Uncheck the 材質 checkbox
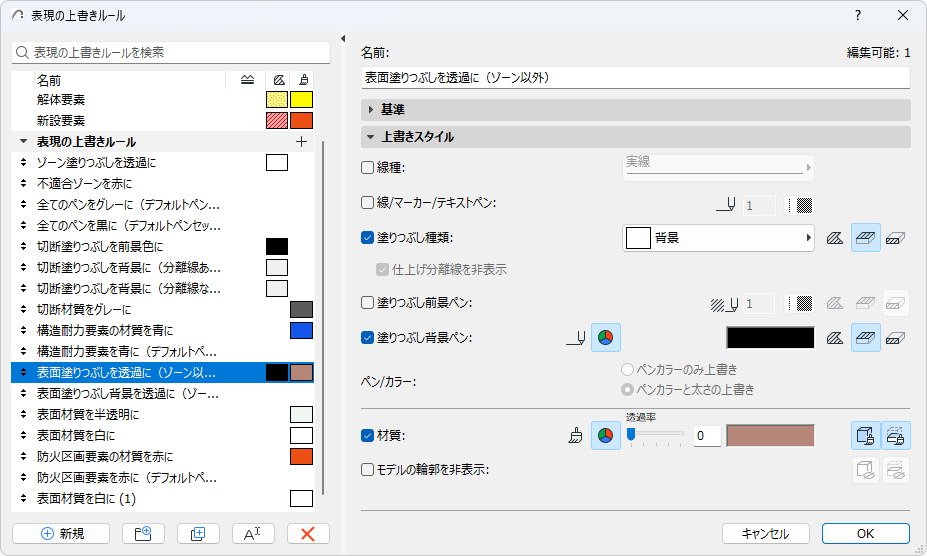The width and height of the screenshot is (927, 556). 367,436
